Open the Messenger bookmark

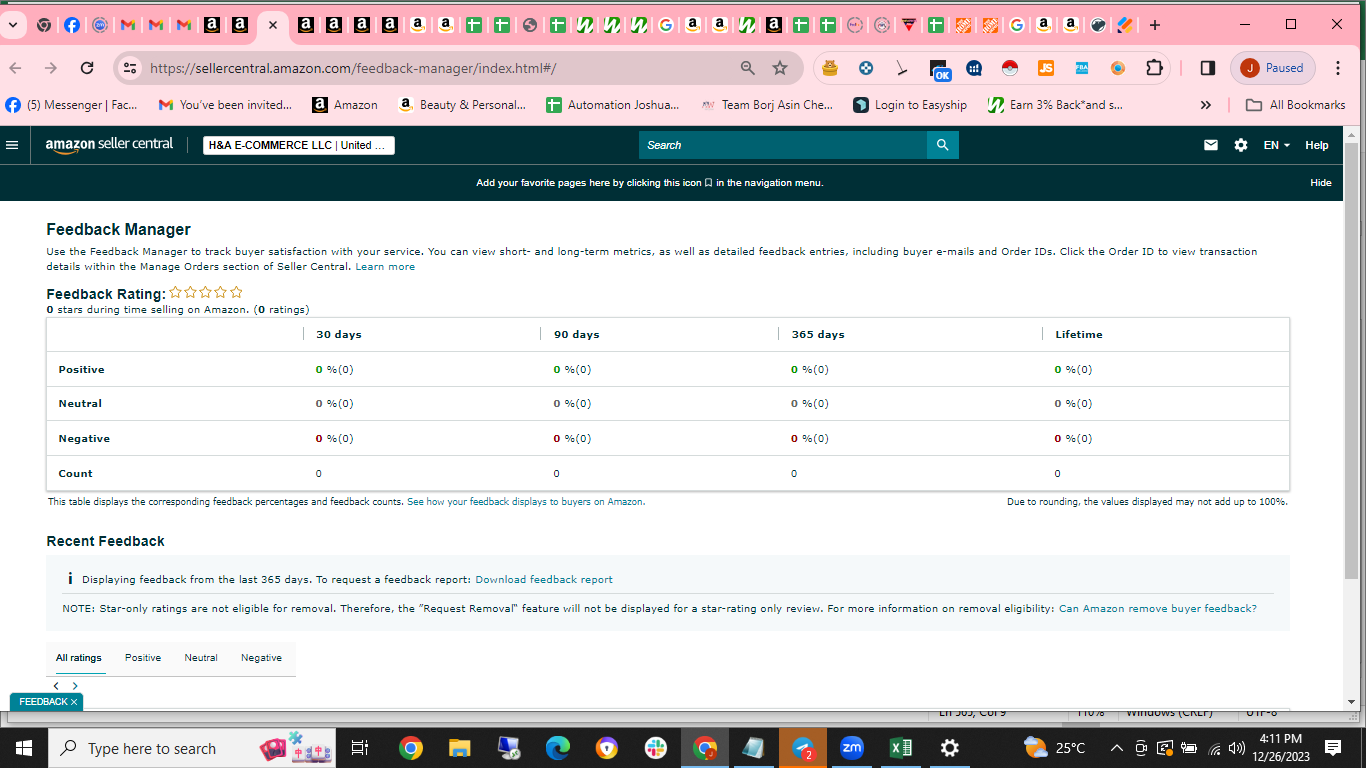pos(72,104)
